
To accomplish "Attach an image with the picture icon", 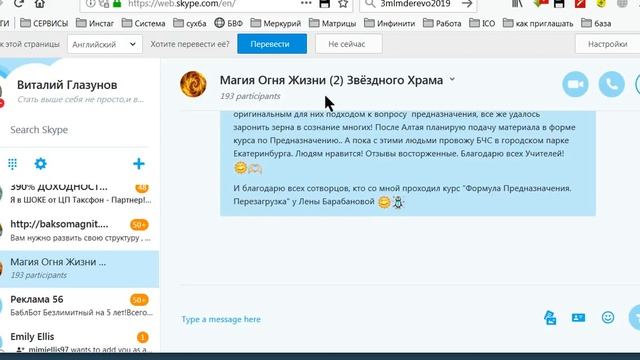I will tap(550, 318).
